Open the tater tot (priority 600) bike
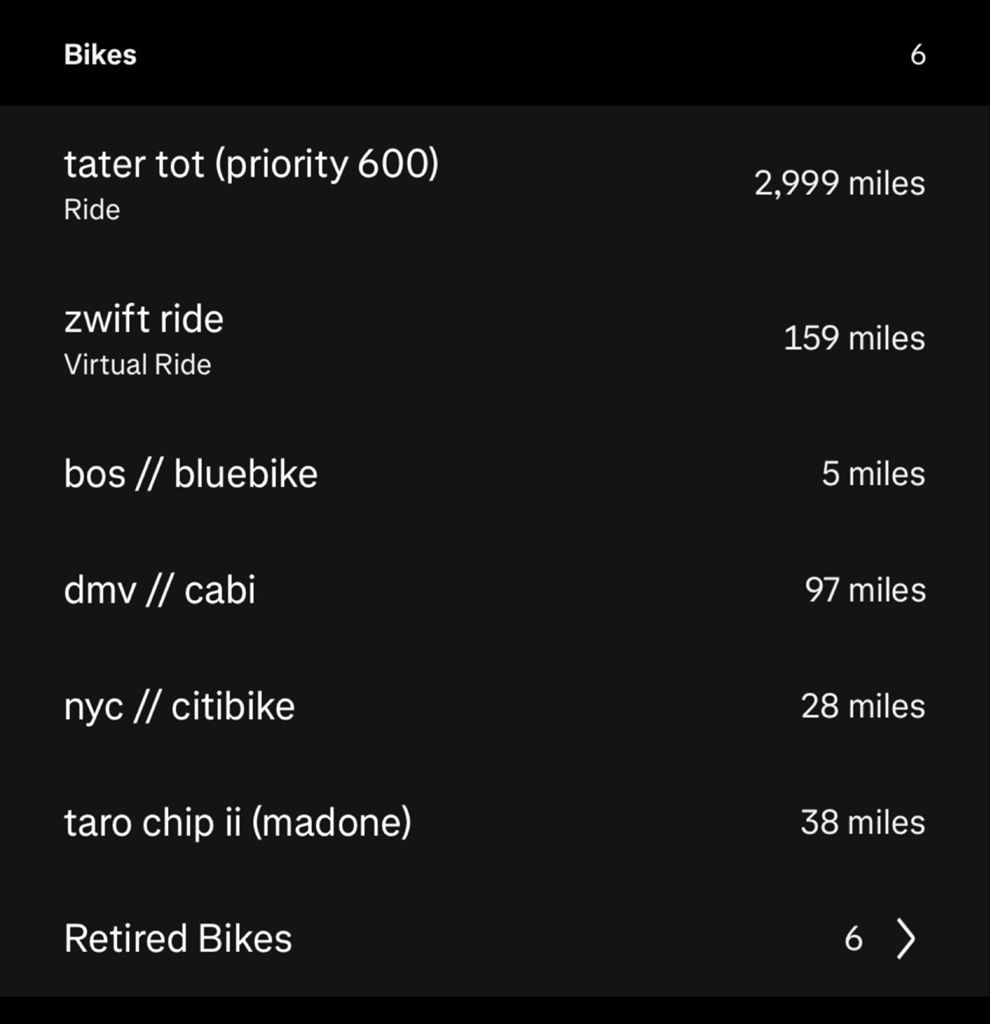This screenshot has width=990, height=1024. [251, 164]
